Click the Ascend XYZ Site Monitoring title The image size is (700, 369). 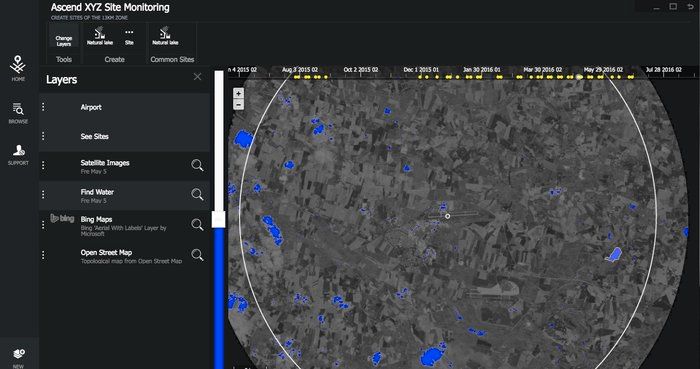[110, 8]
